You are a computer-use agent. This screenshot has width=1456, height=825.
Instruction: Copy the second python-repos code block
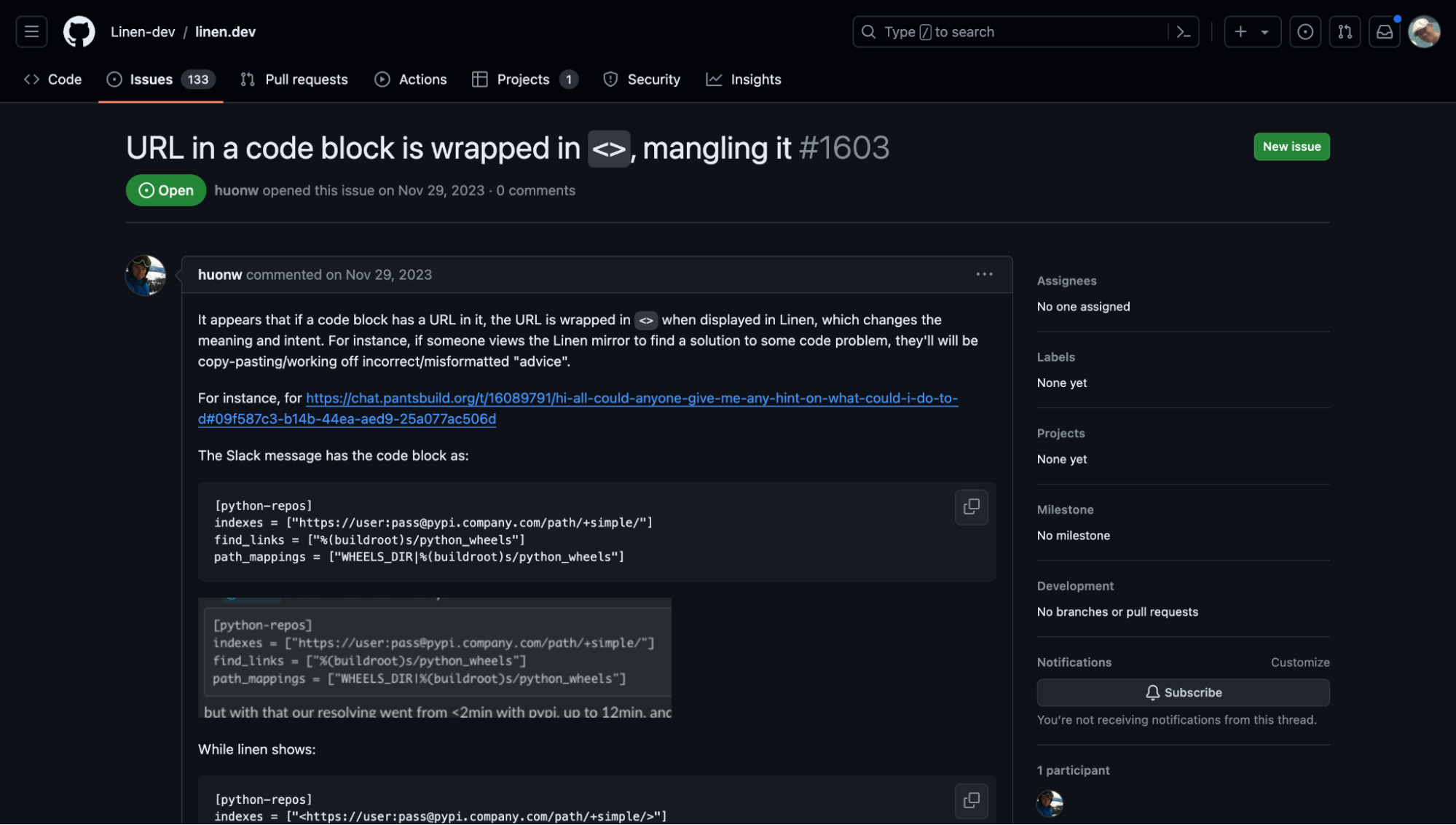[971, 801]
